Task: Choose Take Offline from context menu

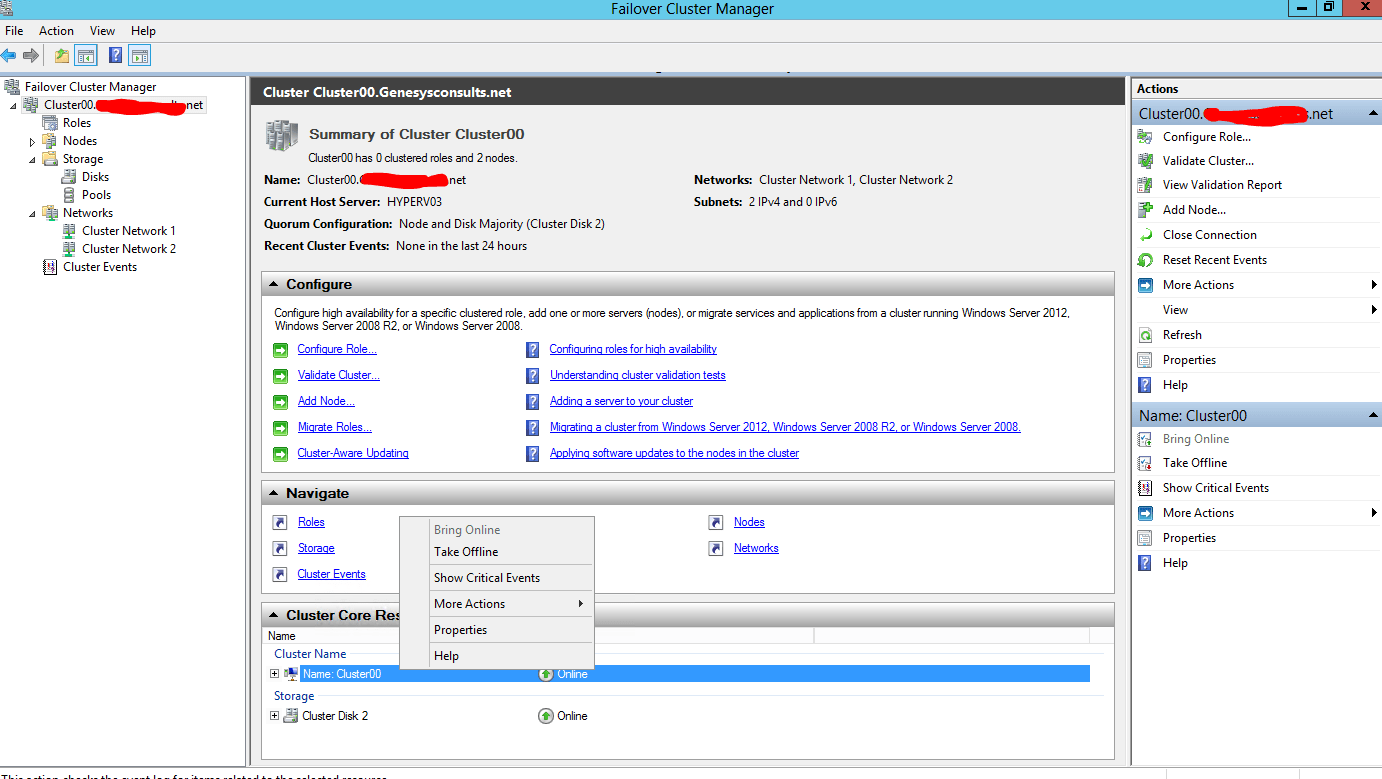Action: click(x=496, y=552)
